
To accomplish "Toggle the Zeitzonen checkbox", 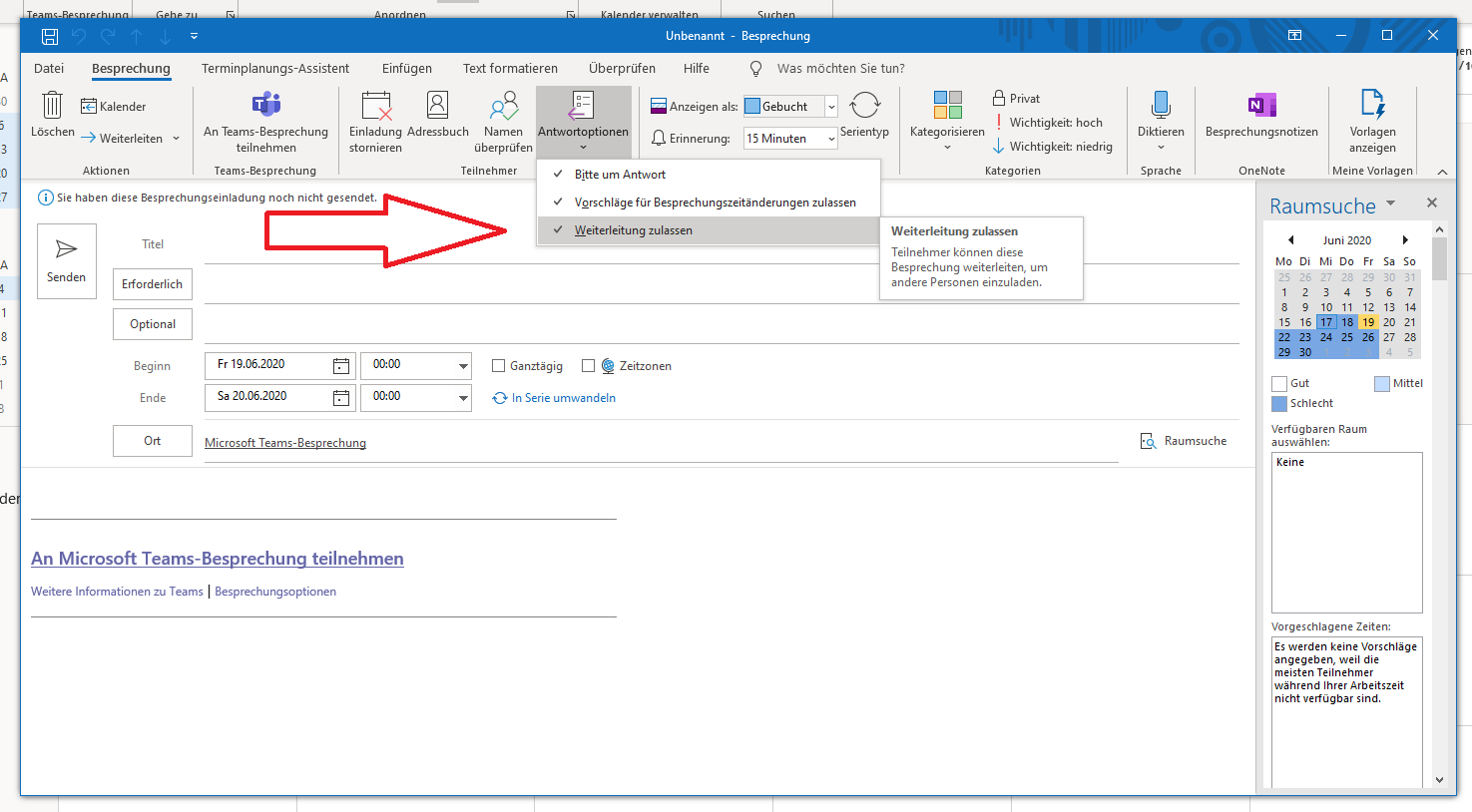I will pos(588,366).
